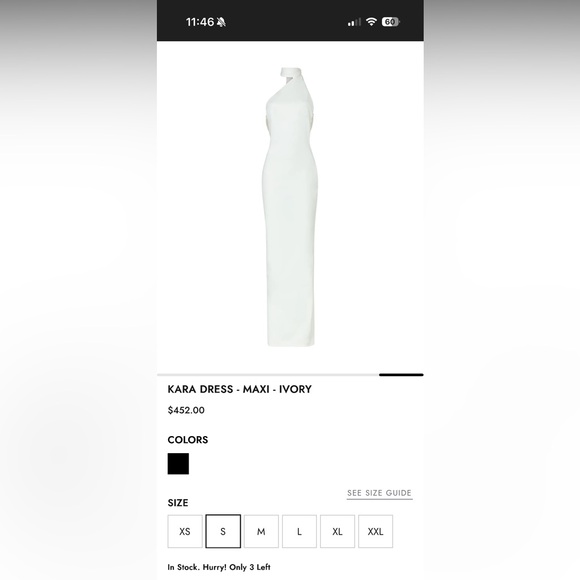Tap the Only 3 Left stock notice
This screenshot has height=580, width=580.
tap(219, 567)
